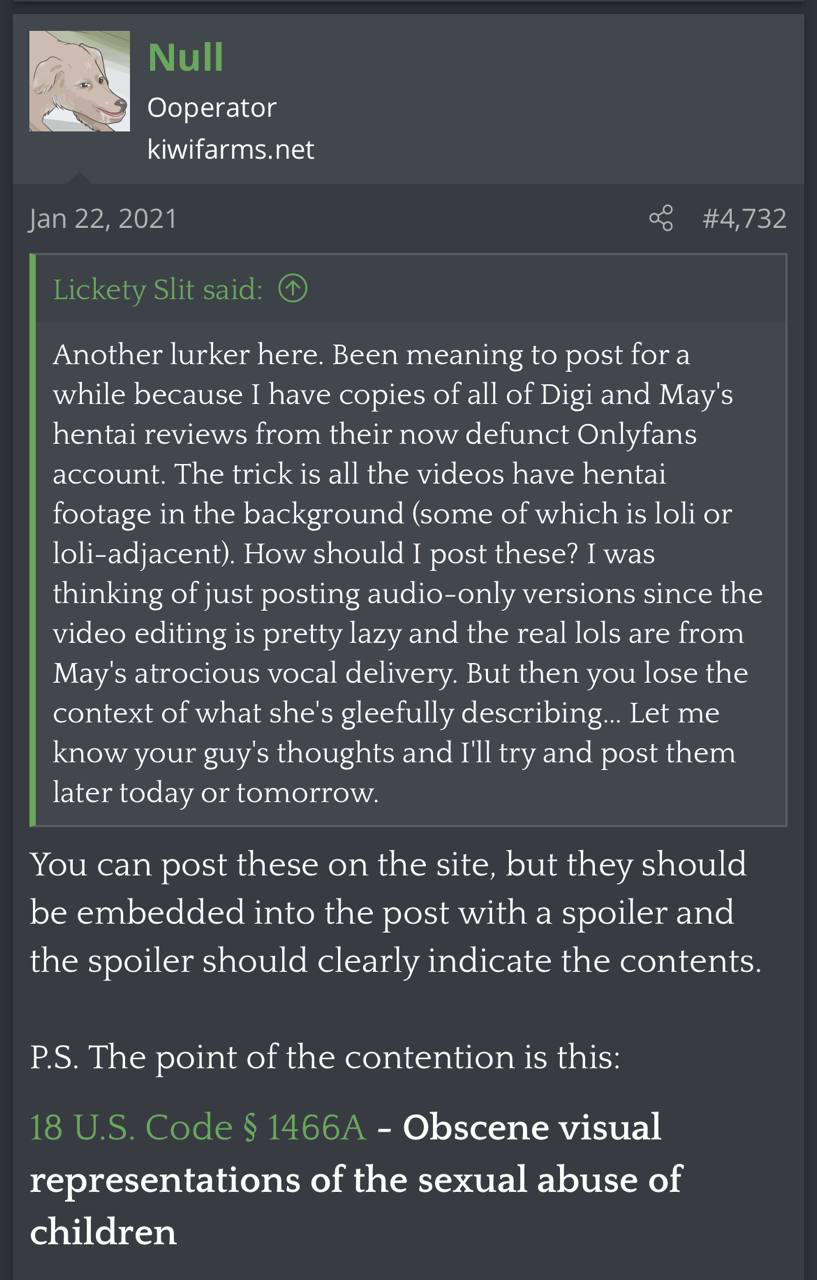Click the bold "Obscene visual representations" heading
Viewport: 817px width, 1280px height.
pyautogui.click(x=345, y=1153)
